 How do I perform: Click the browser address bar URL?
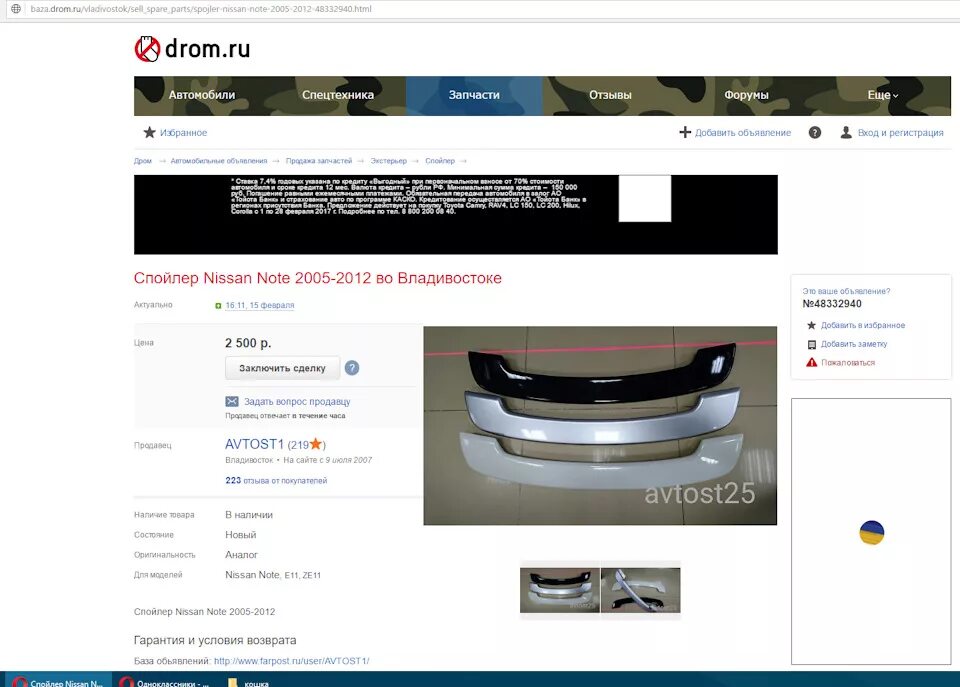[201, 9]
